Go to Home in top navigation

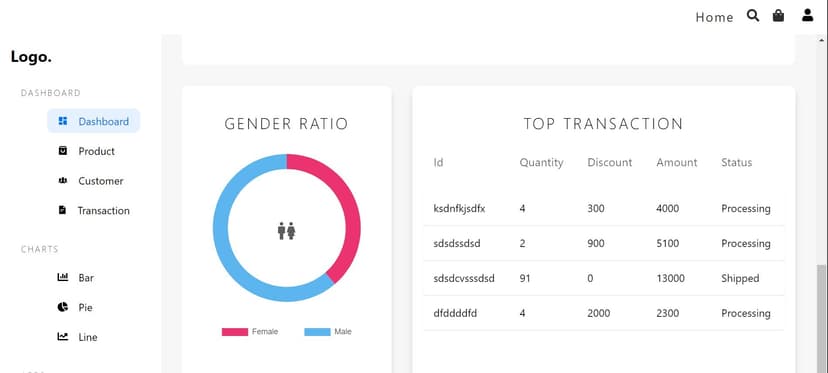(714, 17)
